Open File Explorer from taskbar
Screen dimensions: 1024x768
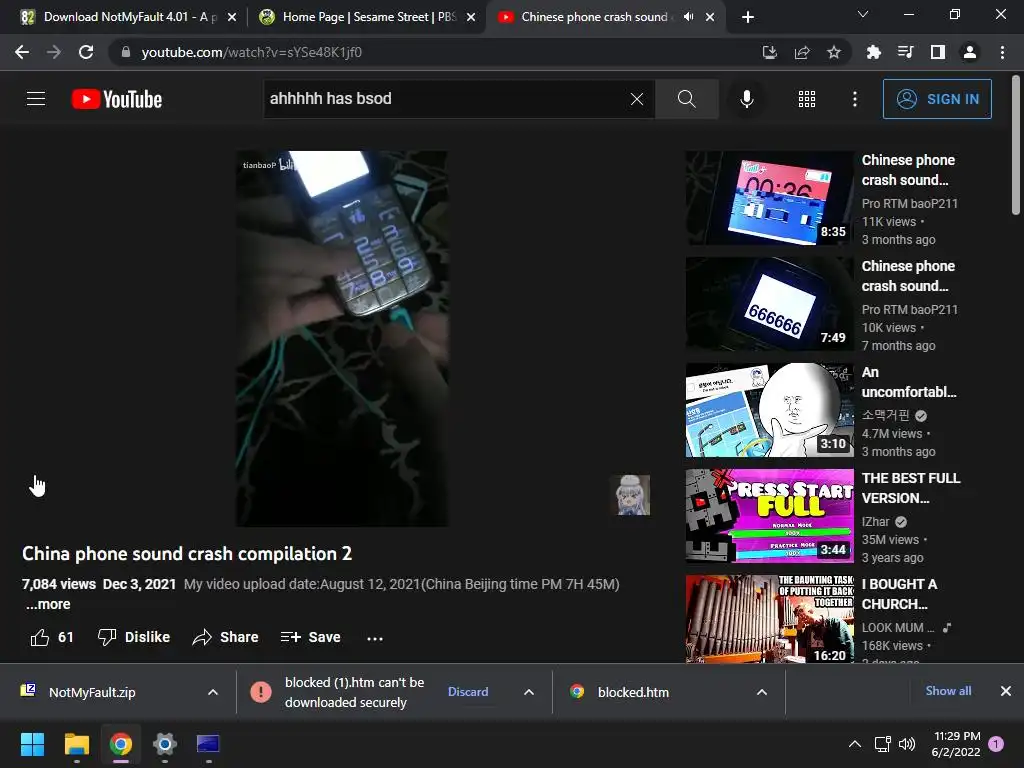coord(76,744)
